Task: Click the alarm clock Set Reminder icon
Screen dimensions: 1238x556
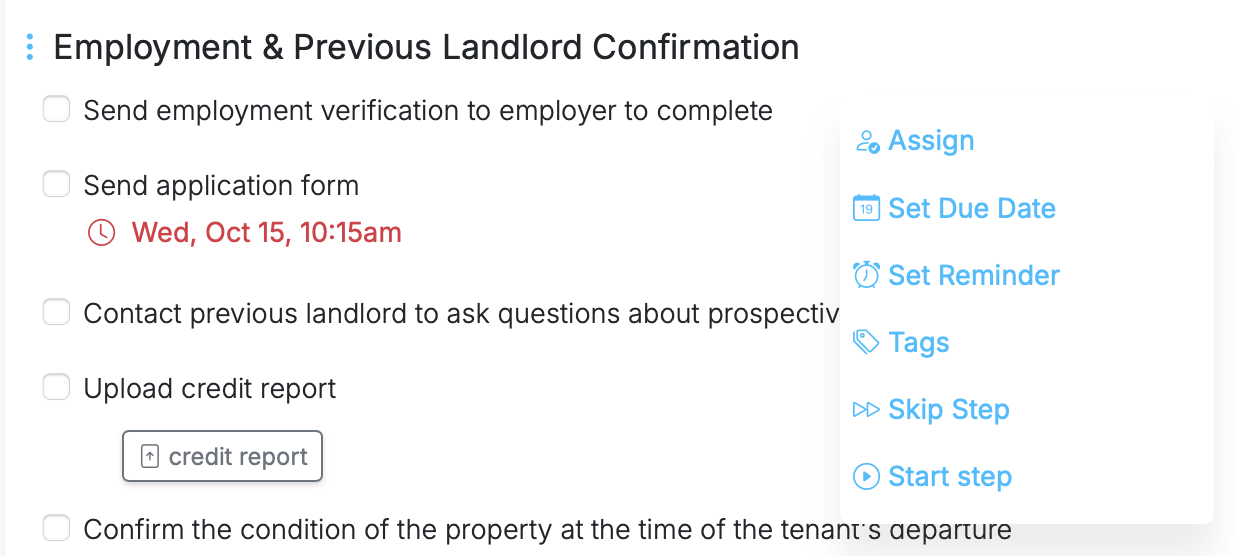Action: point(866,275)
